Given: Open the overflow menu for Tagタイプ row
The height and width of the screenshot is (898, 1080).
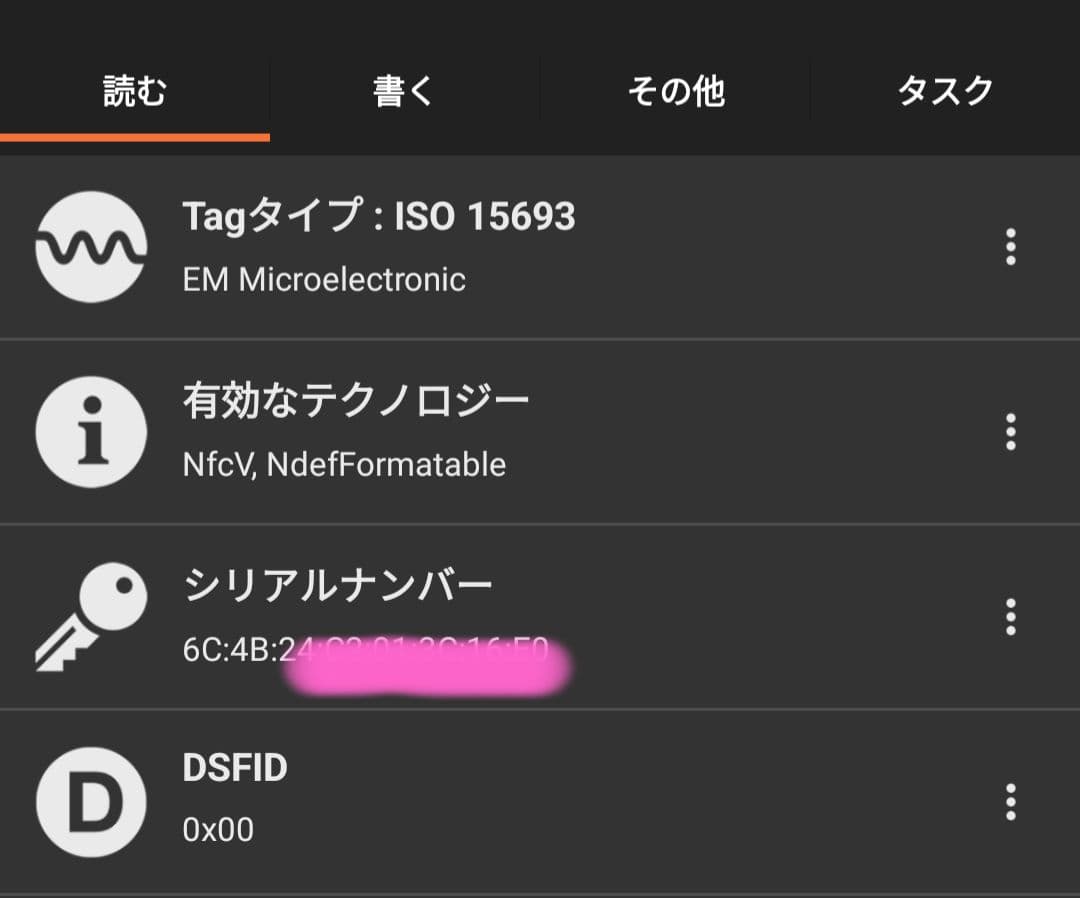Looking at the screenshot, I should (1011, 247).
